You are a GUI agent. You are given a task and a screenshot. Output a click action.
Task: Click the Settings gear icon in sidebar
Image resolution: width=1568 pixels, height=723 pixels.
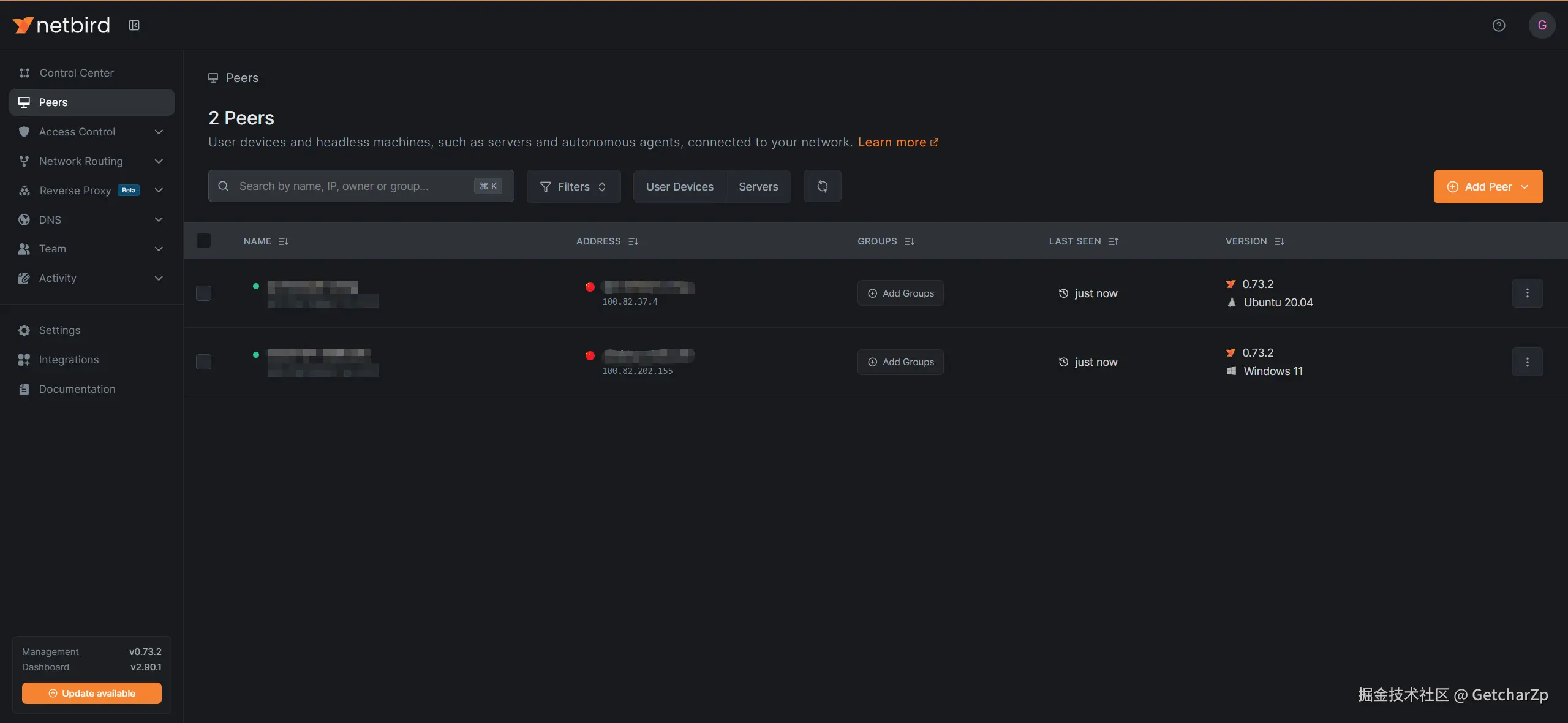click(24, 330)
